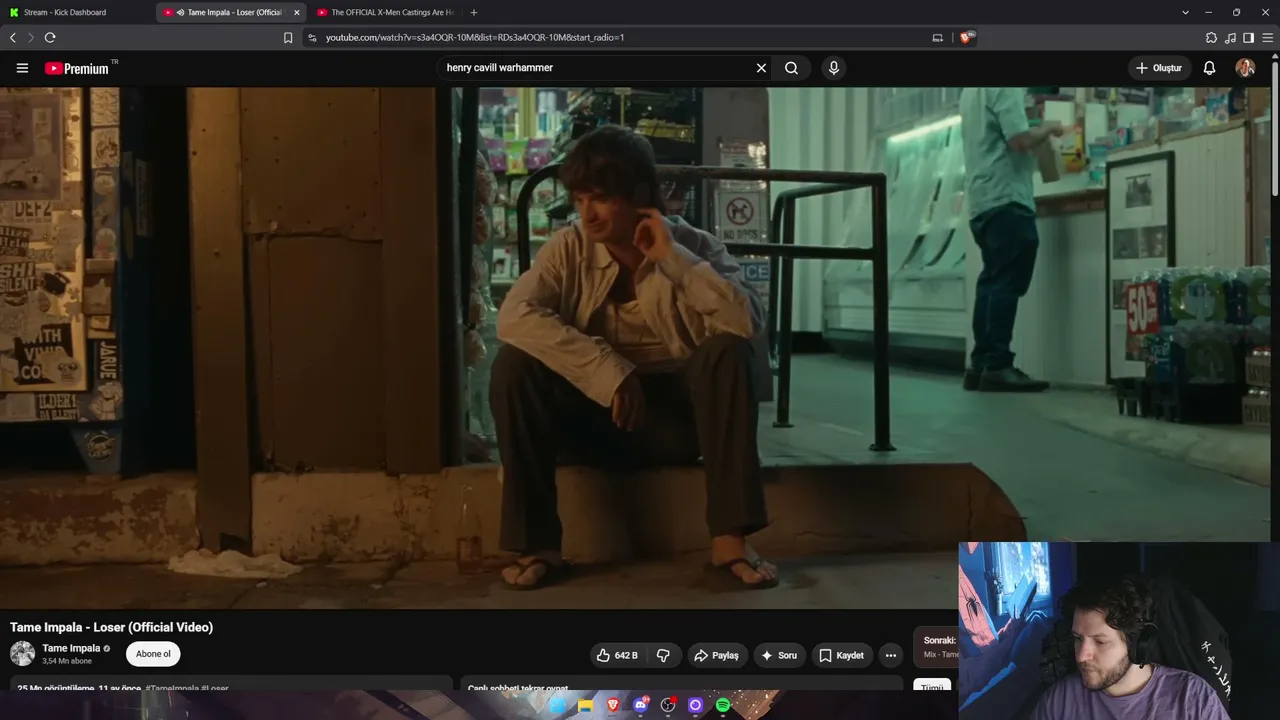1280x720 pixels.
Task: Expand the tab search dropdown arrow
Action: 1185,12
